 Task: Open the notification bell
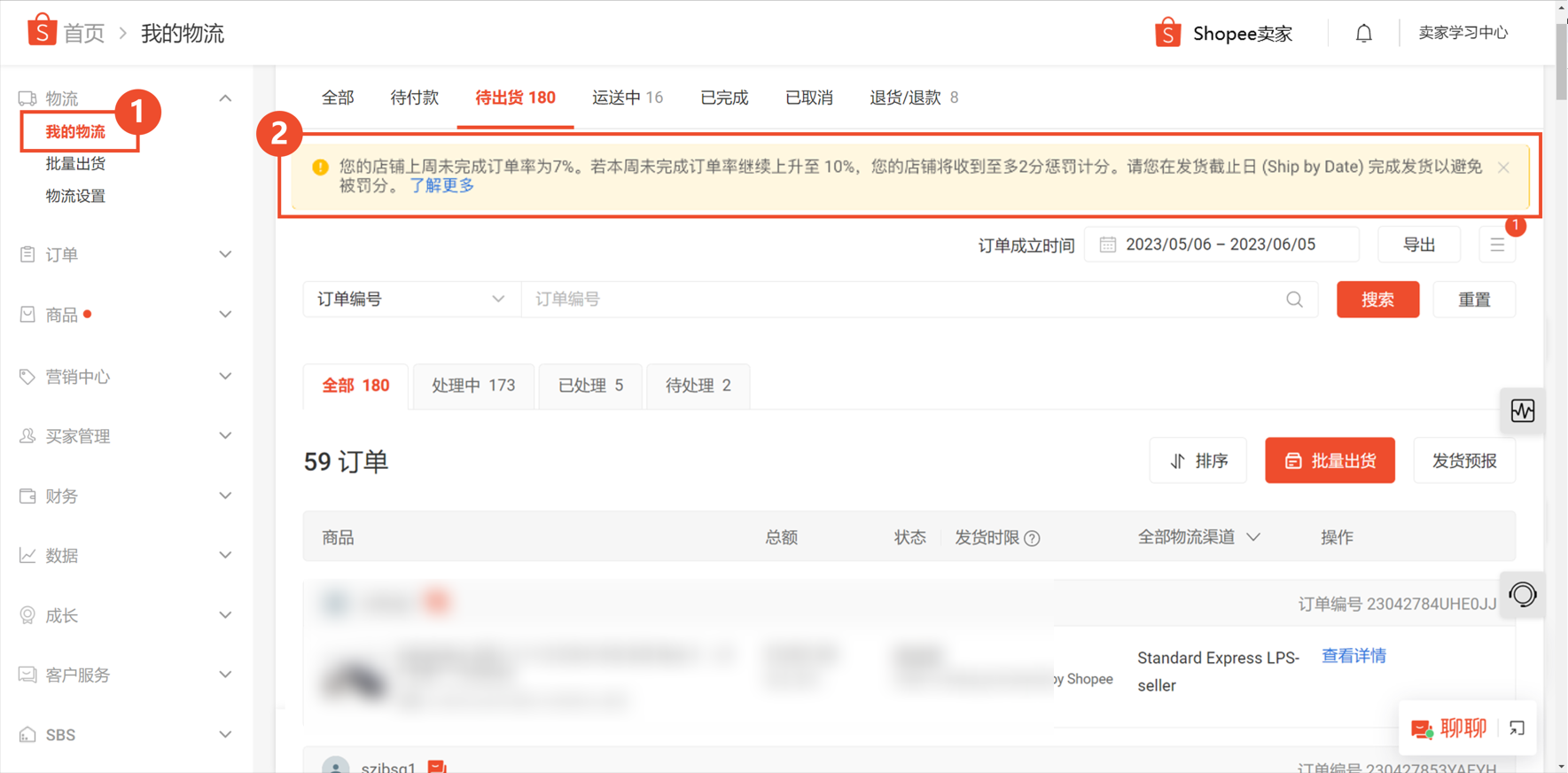pyautogui.click(x=1363, y=34)
